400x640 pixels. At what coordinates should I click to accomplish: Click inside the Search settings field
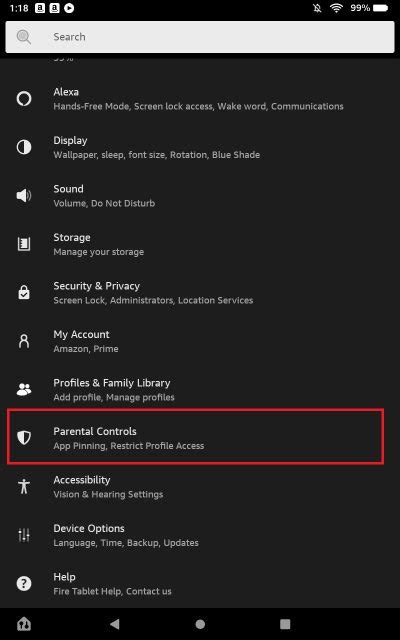click(x=200, y=37)
